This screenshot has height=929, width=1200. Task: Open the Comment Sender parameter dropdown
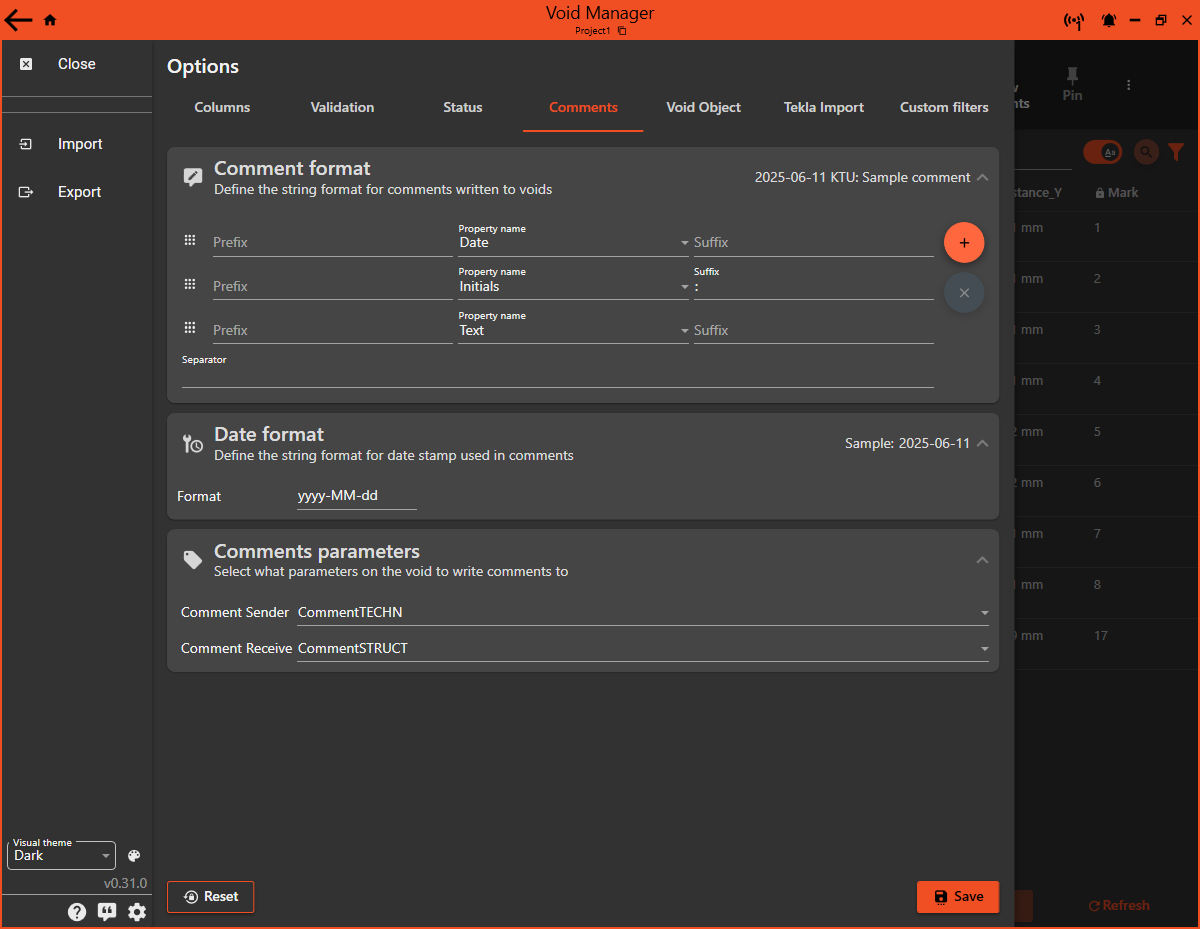tap(642, 612)
